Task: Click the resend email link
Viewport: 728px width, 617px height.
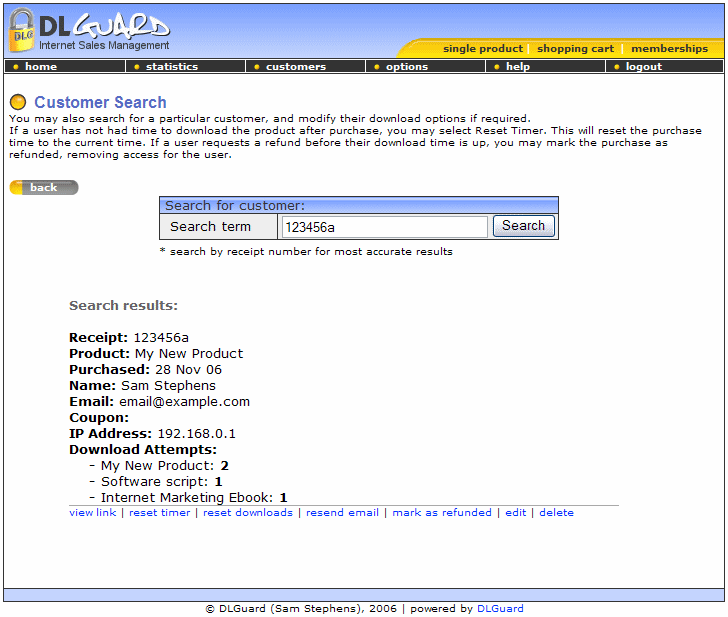Action: (342, 512)
